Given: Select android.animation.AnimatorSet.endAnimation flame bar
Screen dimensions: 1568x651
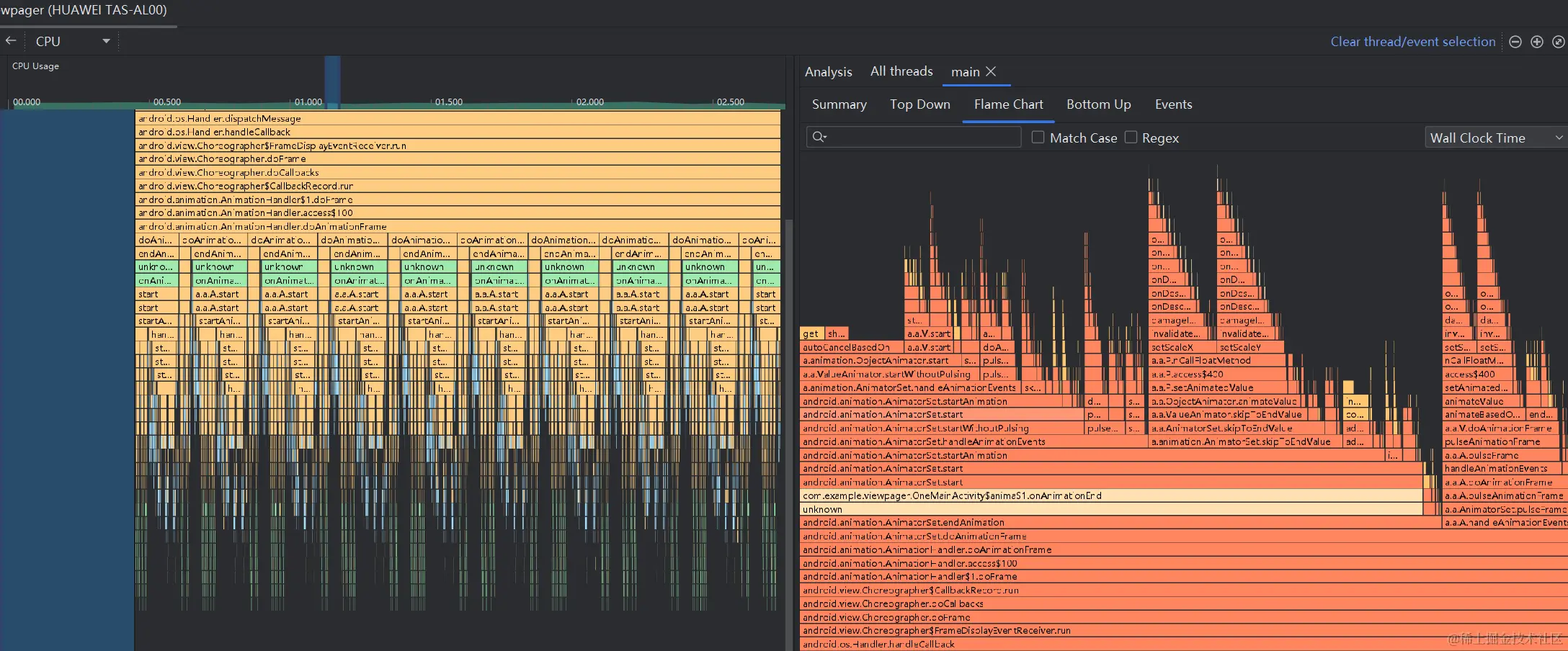Looking at the screenshot, I should pos(1121,522).
